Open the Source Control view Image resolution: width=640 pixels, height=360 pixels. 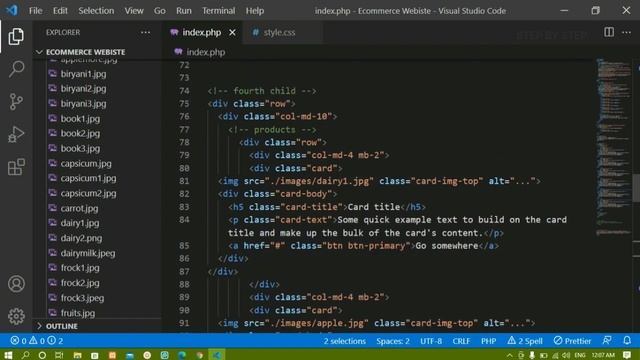point(16,102)
